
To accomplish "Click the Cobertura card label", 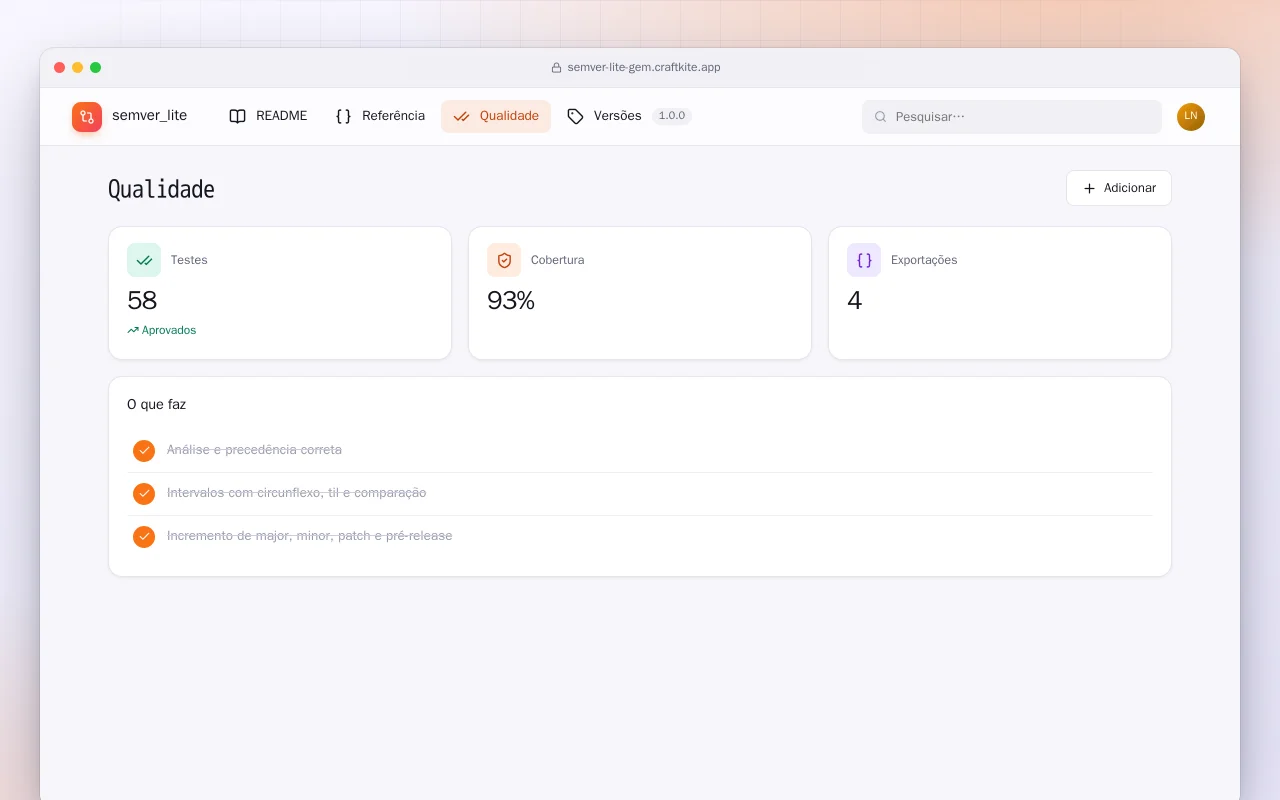I will pyautogui.click(x=558, y=260).
